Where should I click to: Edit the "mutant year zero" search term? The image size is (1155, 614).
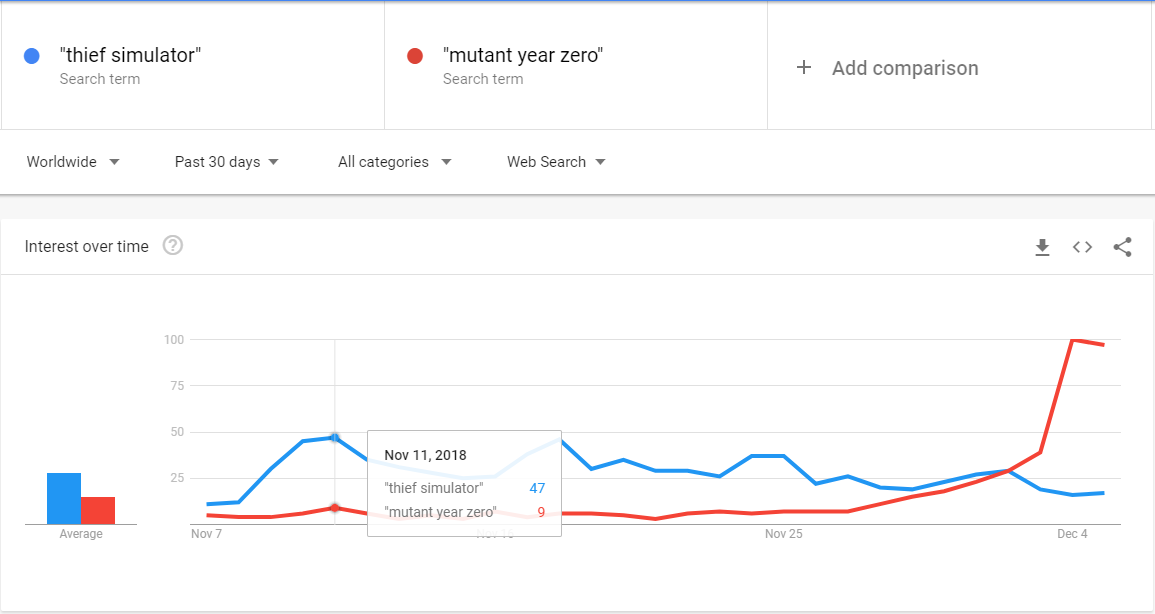click(x=523, y=55)
